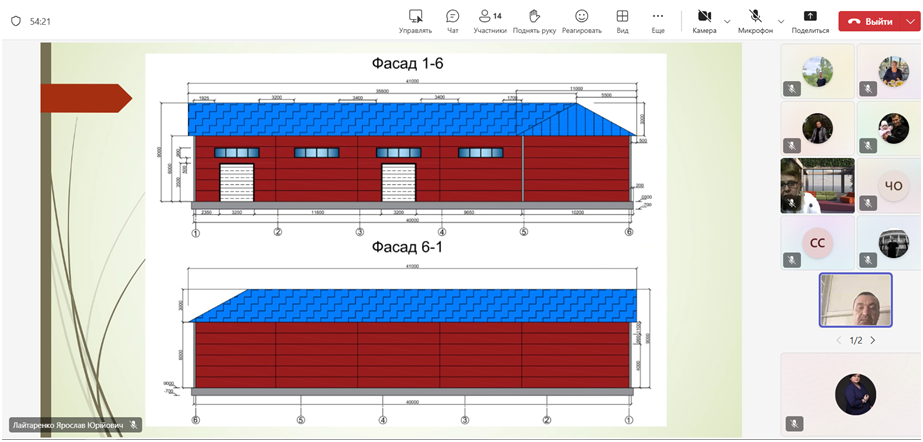Open the Управлять (Manage) control
The height and width of the screenshot is (442, 923).
415,21
